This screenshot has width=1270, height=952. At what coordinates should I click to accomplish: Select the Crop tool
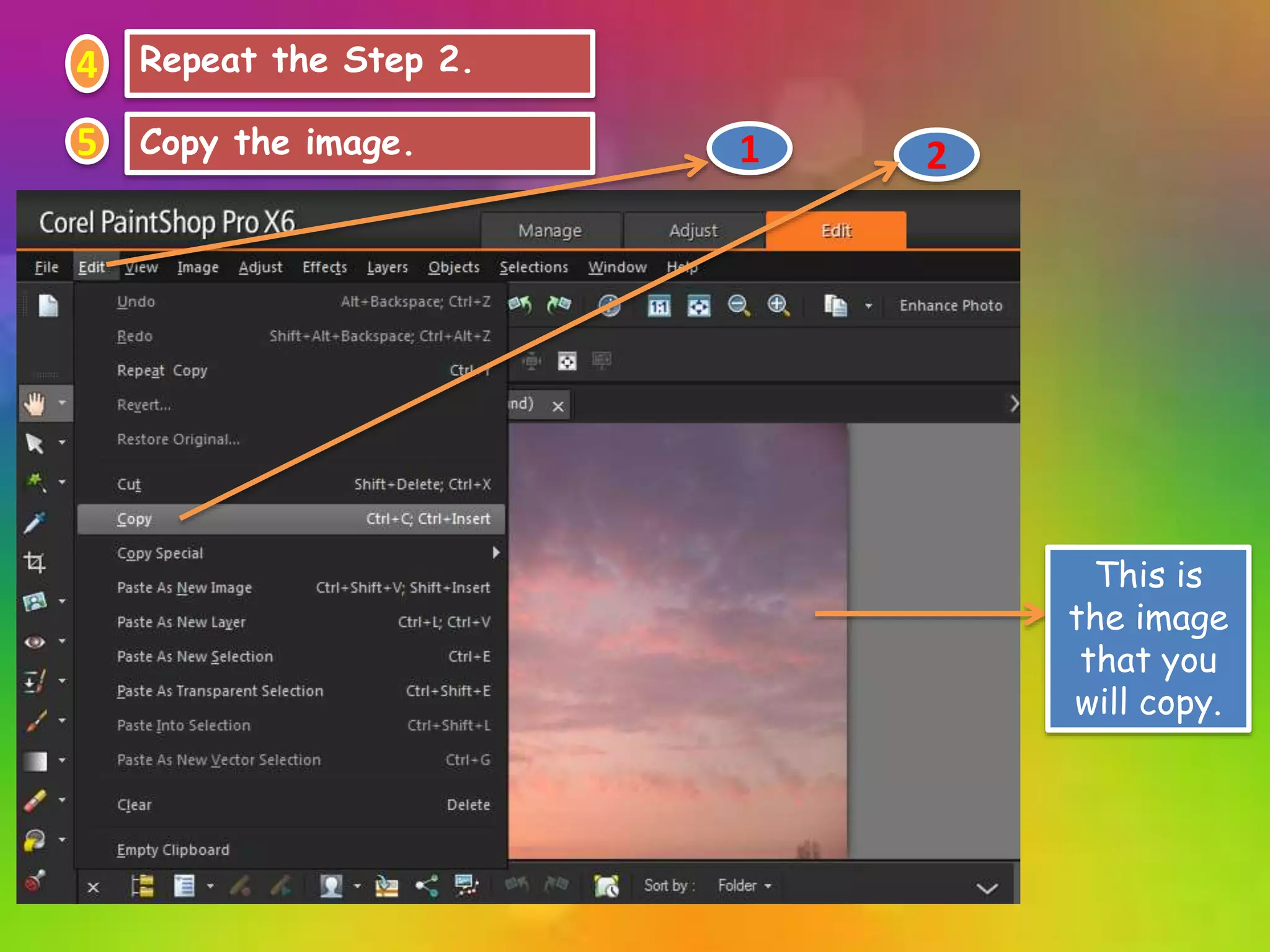click(35, 562)
